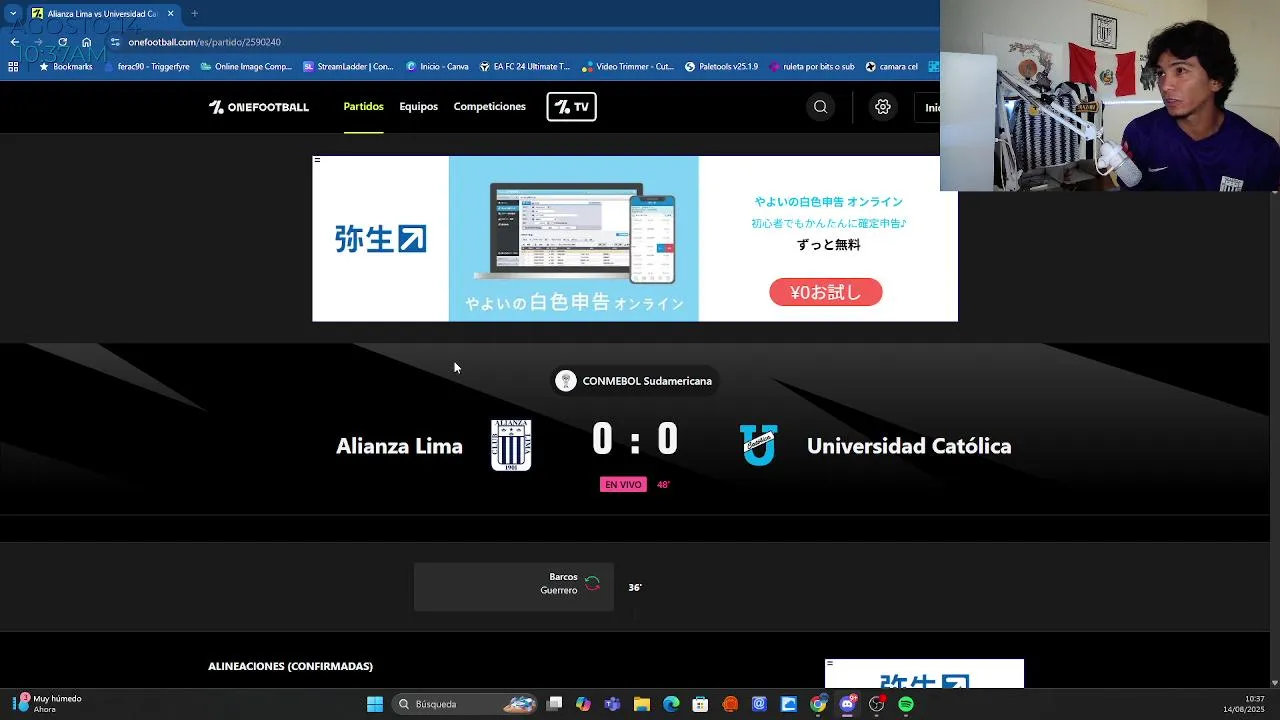This screenshot has height=720, width=1280.
Task: Click the Alianza Lima team name
Action: (399, 446)
